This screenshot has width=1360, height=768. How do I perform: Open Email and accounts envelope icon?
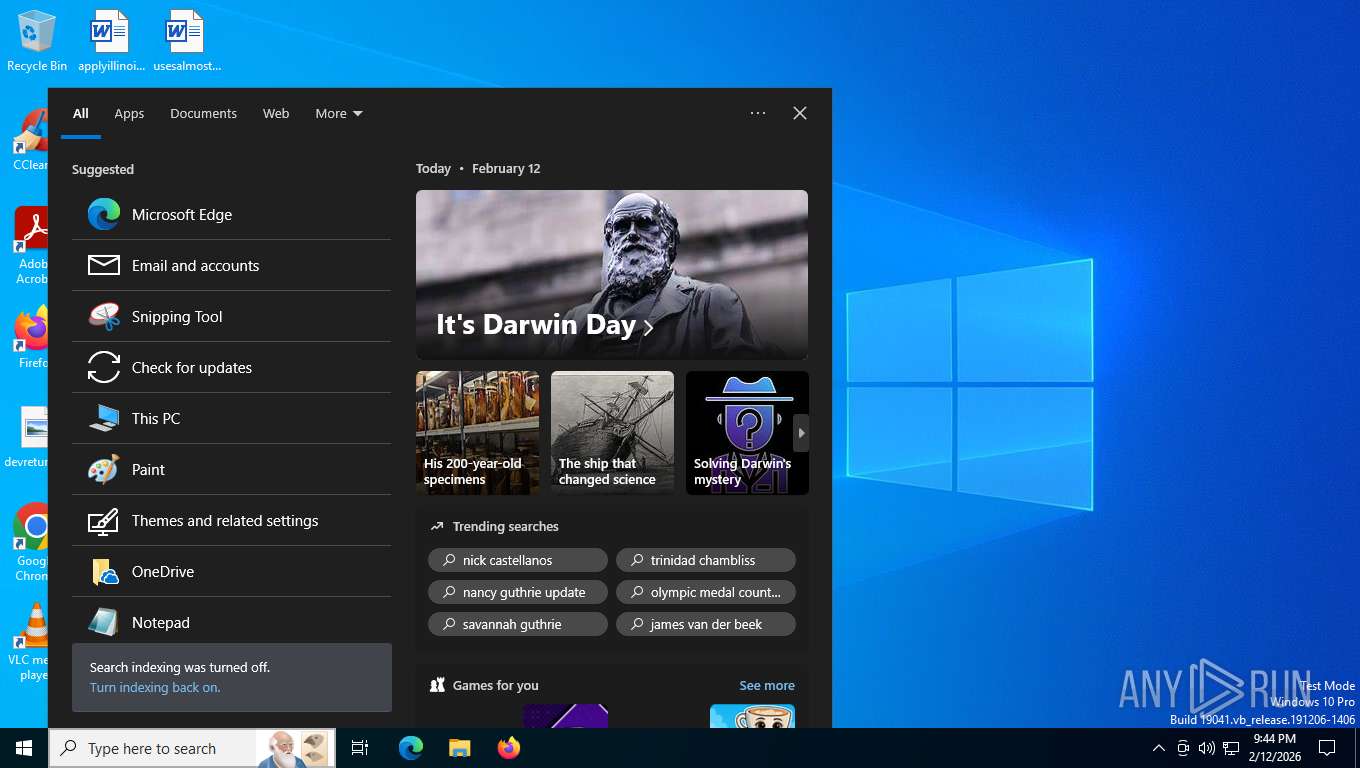click(104, 265)
